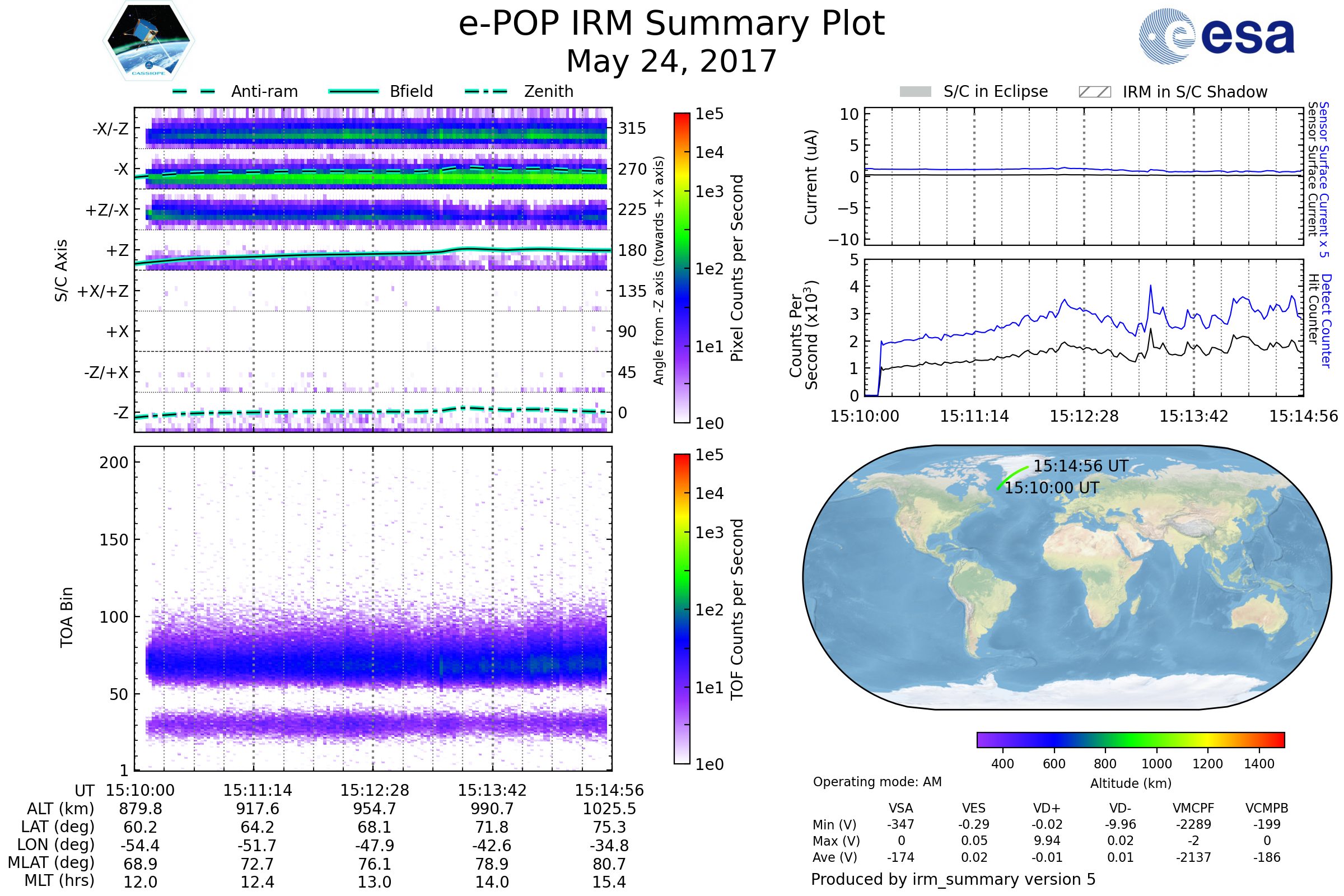Click the VMCPF column header

click(1193, 808)
